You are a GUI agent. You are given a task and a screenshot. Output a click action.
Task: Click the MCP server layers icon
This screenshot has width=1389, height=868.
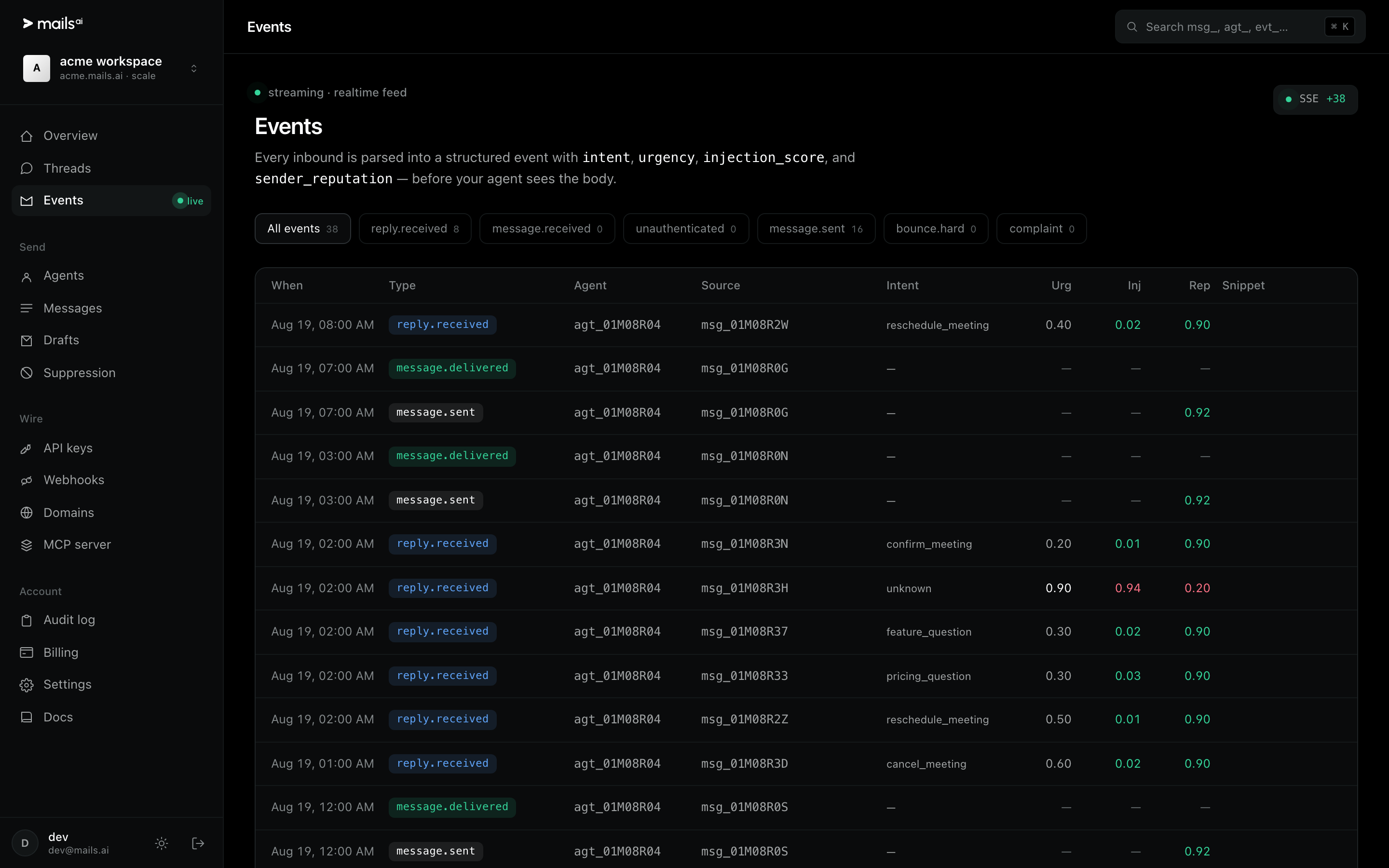tap(27, 545)
